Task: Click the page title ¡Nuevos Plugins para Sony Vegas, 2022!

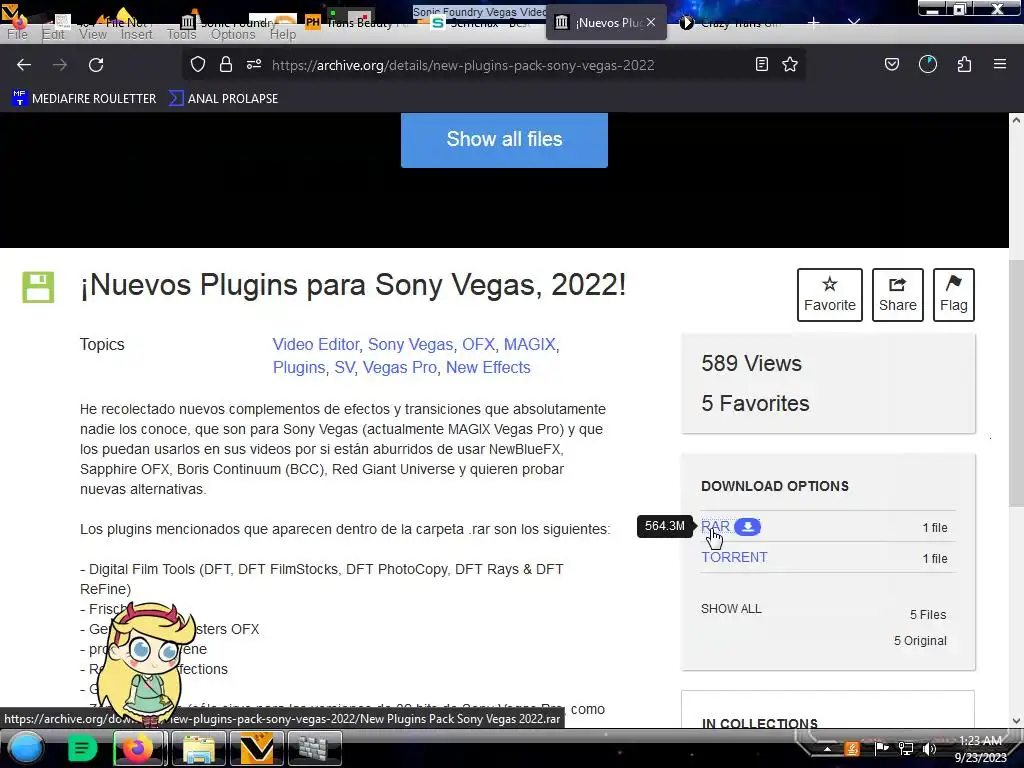Action: point(353,285)
